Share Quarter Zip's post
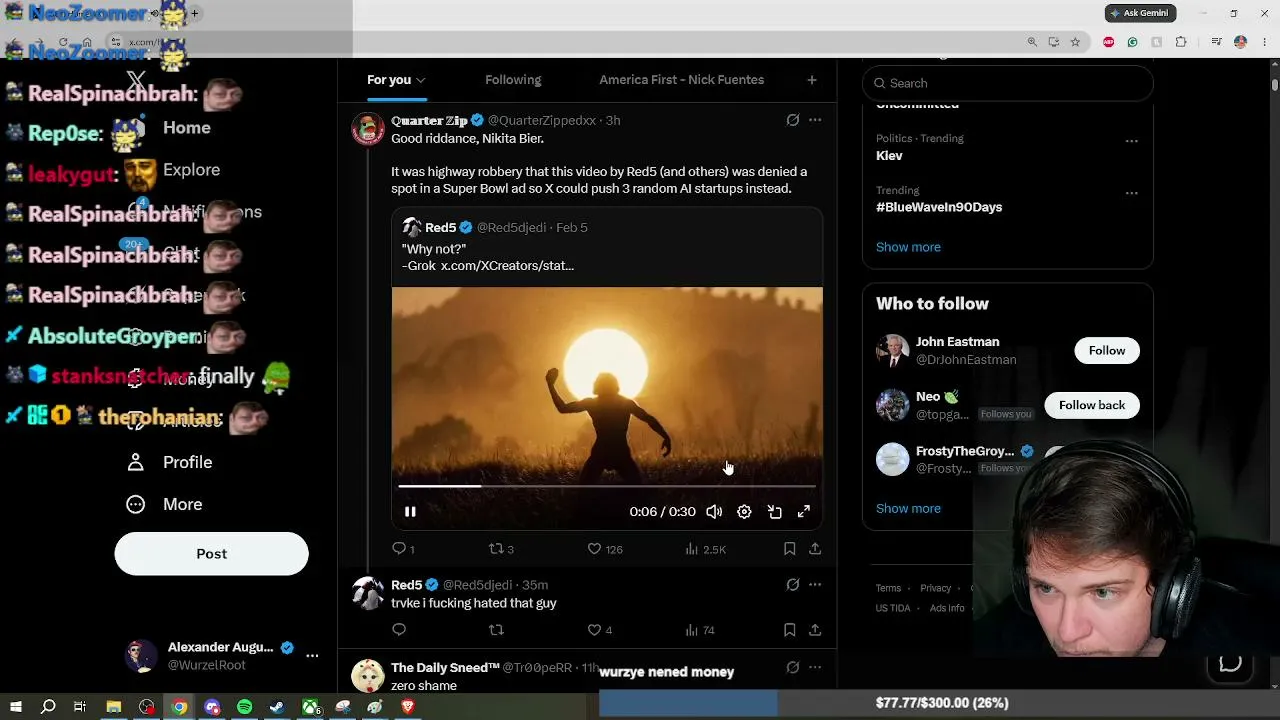 click(815, 549)
